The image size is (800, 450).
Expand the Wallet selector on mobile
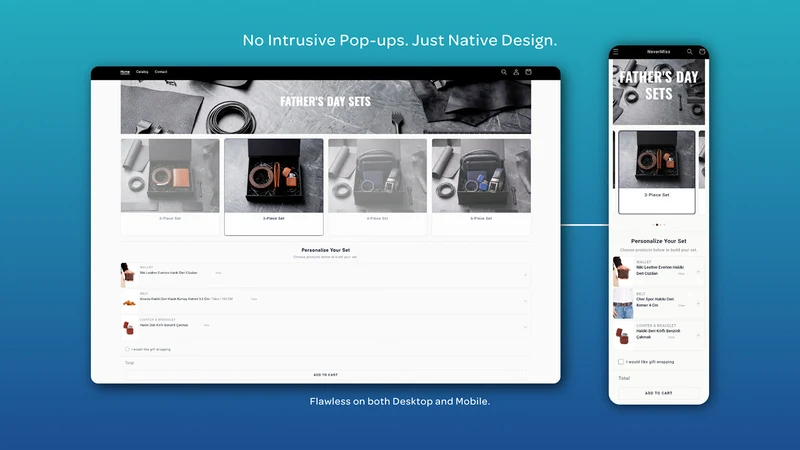[698, 271]
